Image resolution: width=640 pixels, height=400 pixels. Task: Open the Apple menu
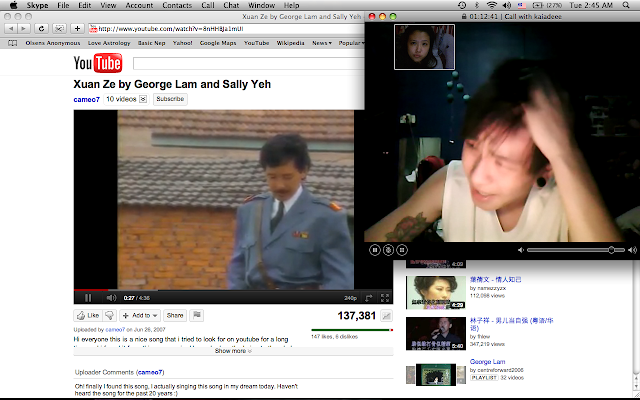(13, 5)
